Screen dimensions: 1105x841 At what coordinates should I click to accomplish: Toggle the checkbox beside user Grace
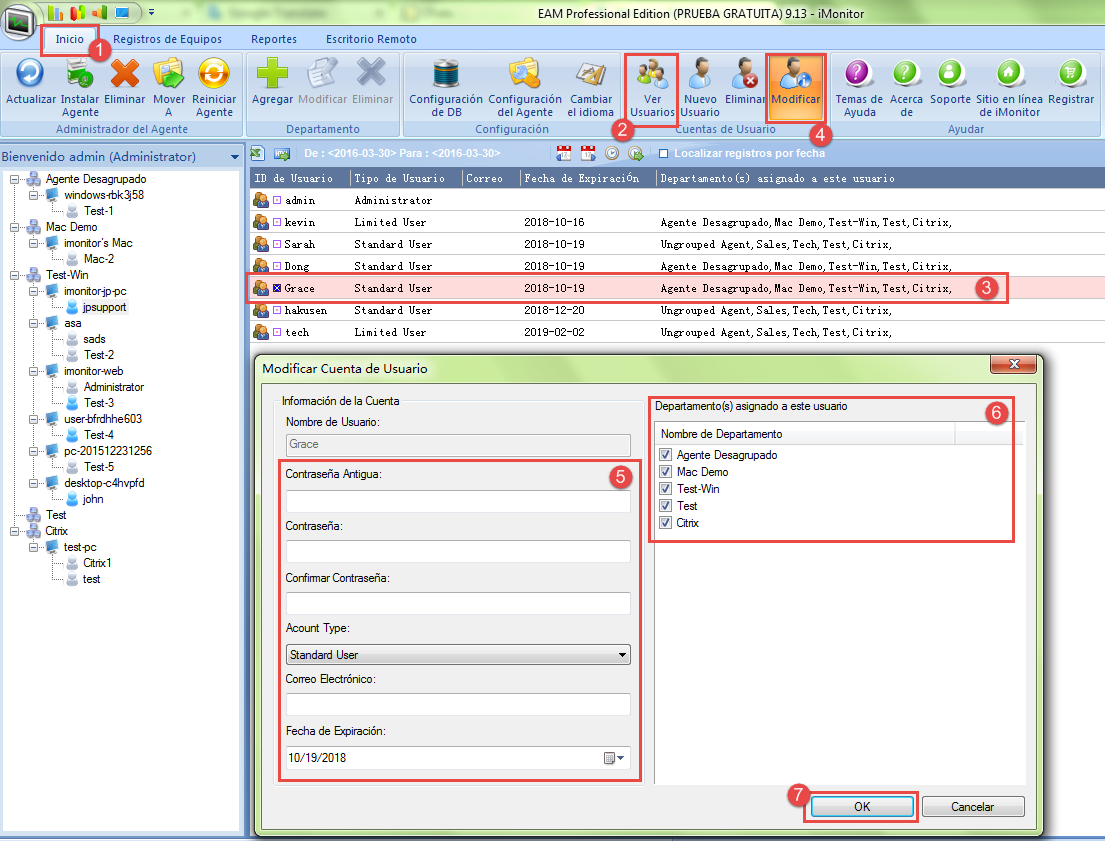(277, 288)
